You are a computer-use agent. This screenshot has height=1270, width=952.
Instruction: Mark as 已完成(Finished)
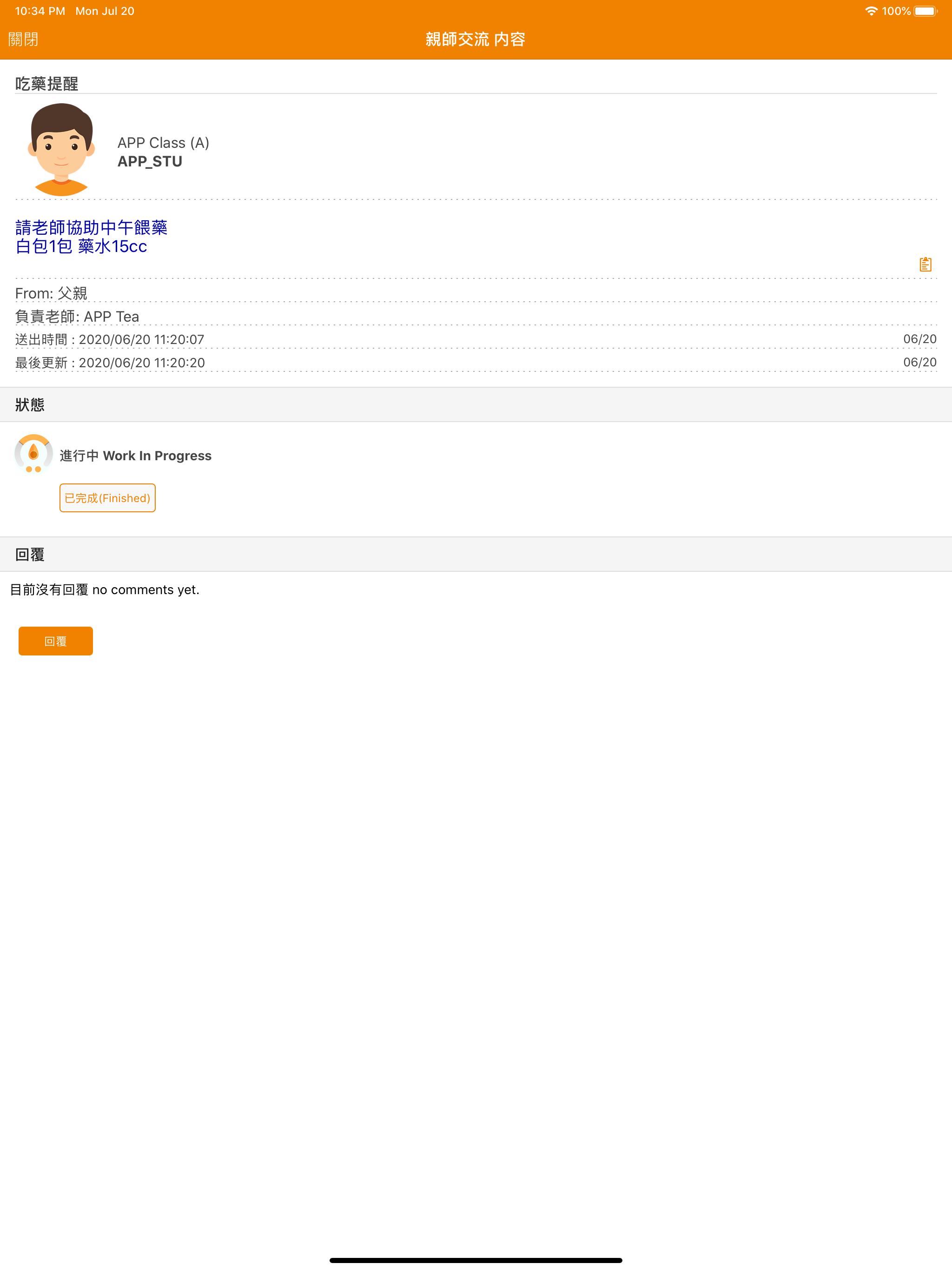tap(107, 498)
